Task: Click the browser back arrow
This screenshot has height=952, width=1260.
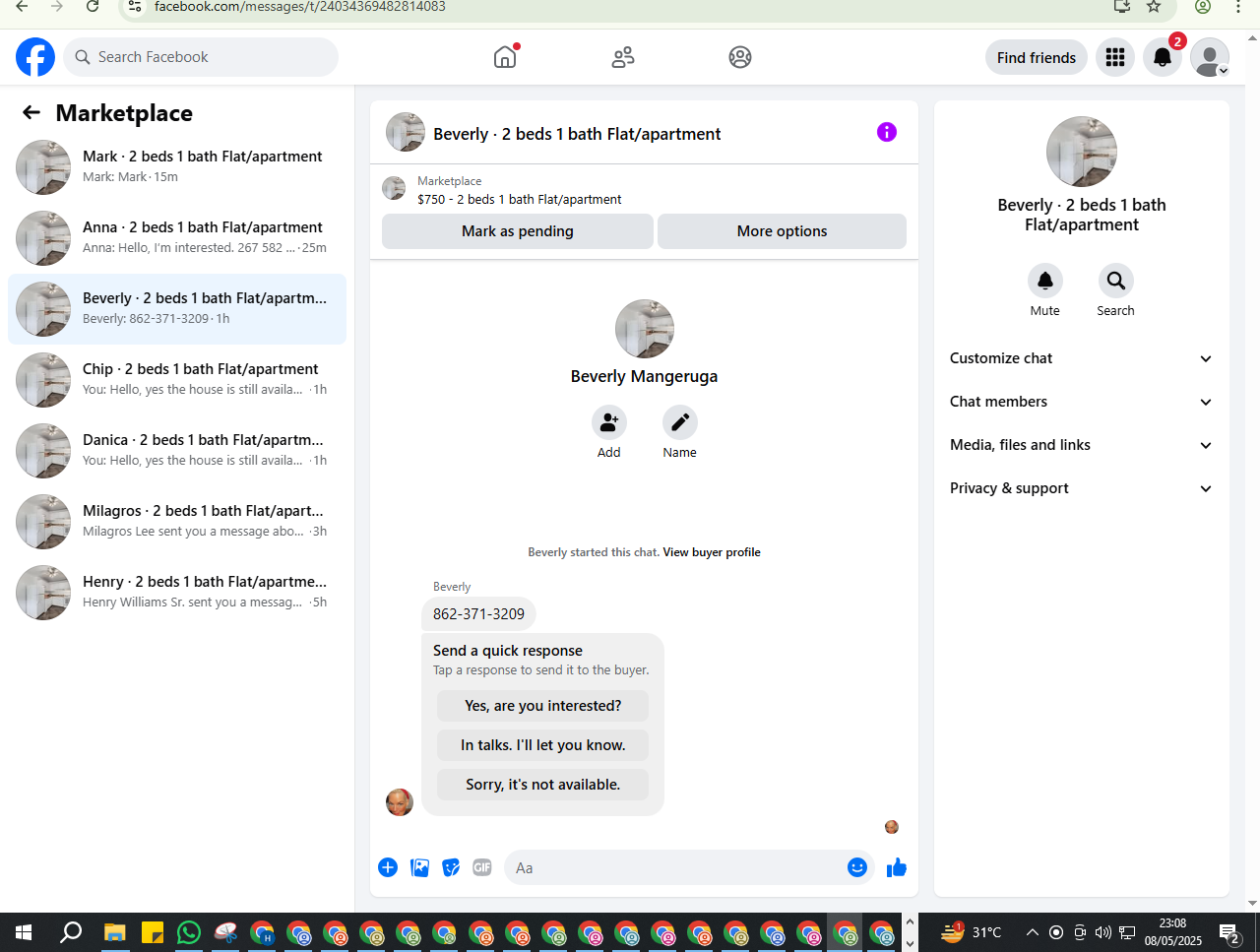Action: [x=22, y=7]
